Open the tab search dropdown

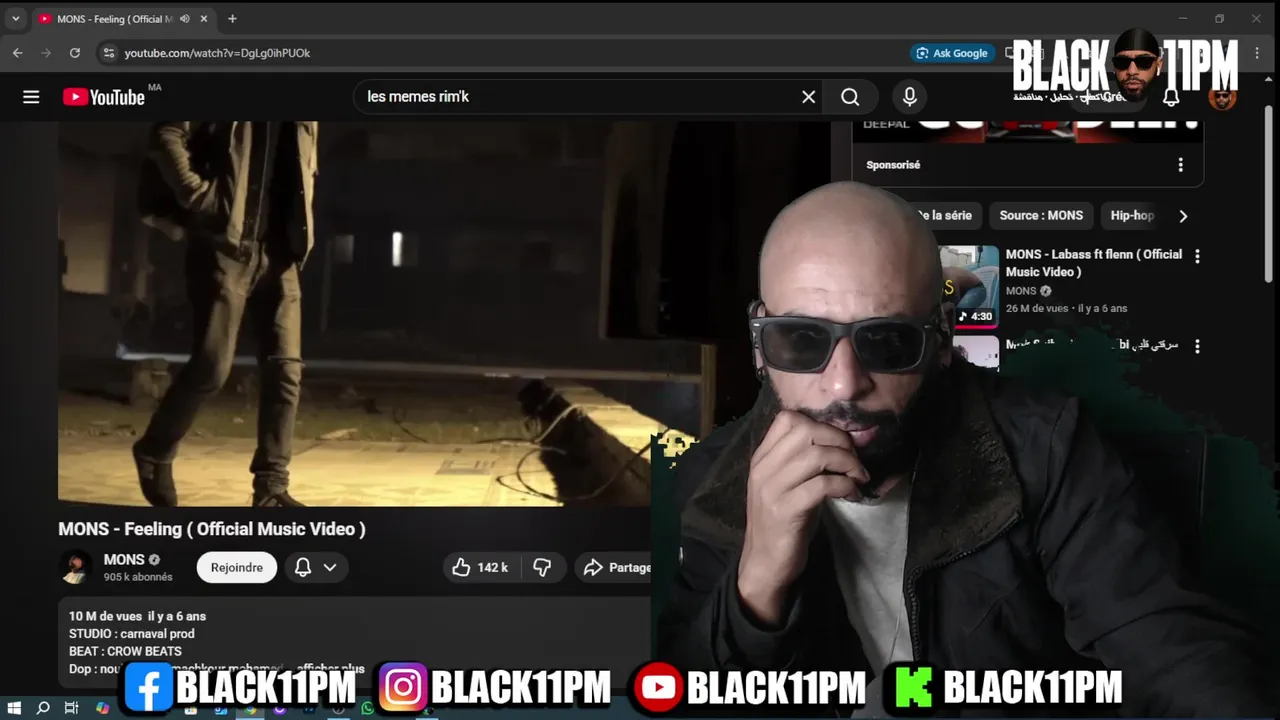pyautogui.click(x=15, y=19)
